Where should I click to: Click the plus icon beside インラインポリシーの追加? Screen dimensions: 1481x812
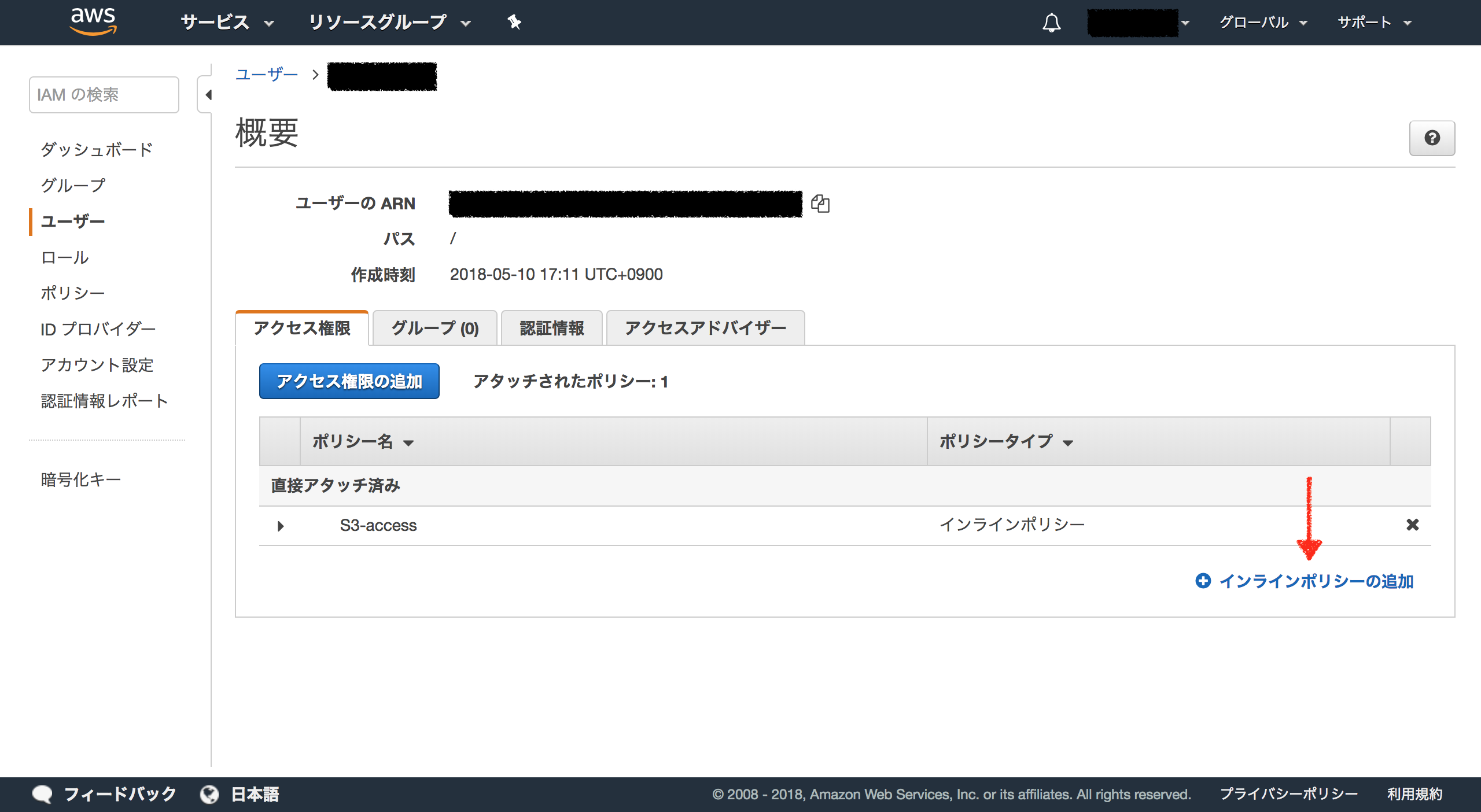[1203, 582]
